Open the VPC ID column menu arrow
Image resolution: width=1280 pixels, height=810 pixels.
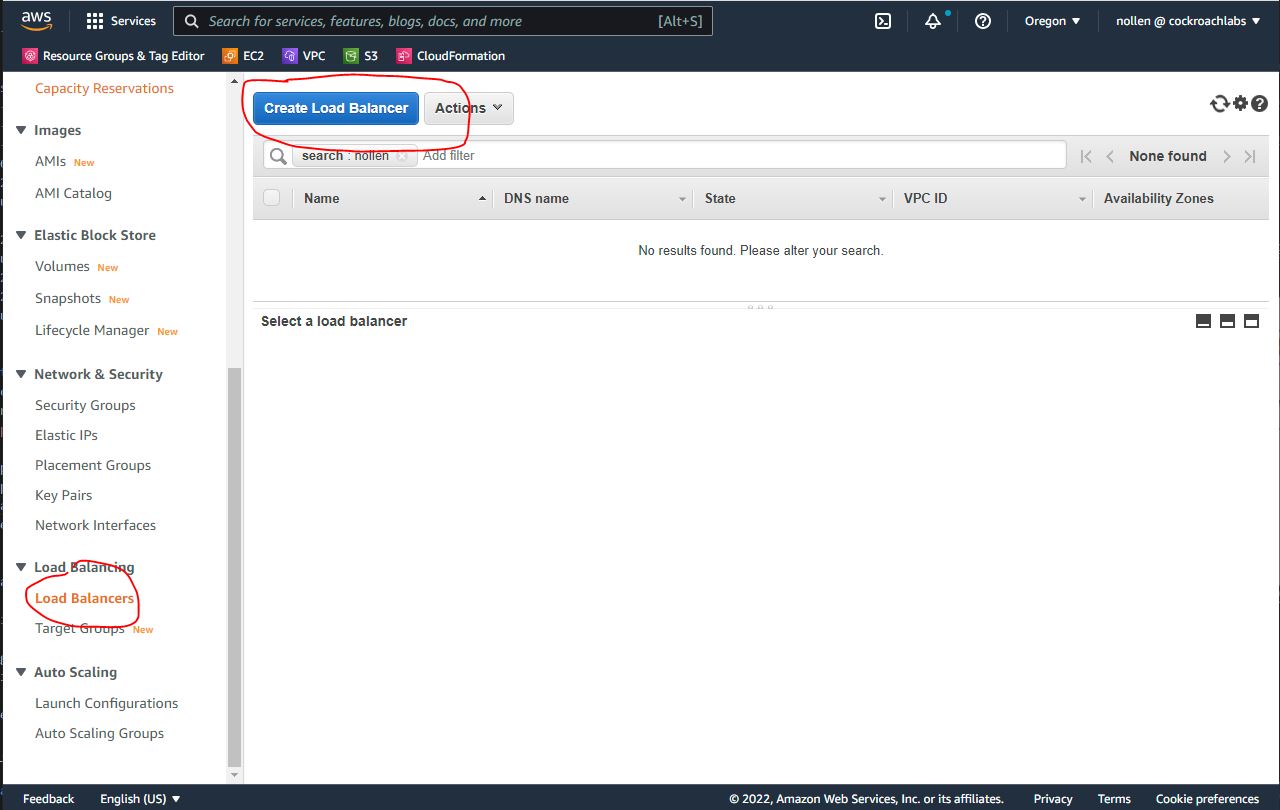pyautogui.click(x=1082, y=199)
